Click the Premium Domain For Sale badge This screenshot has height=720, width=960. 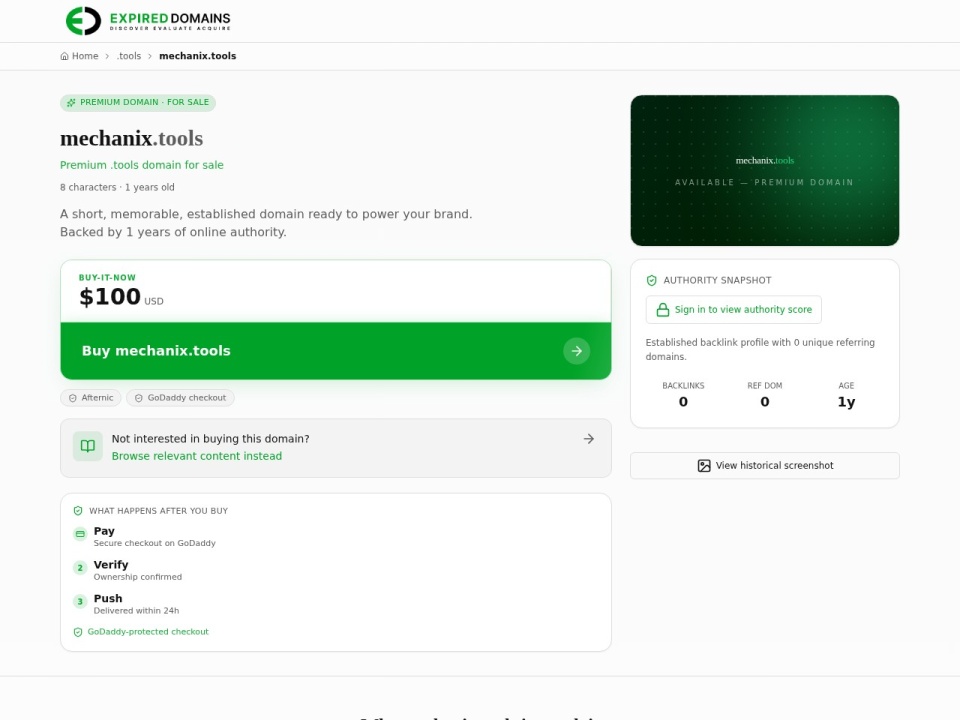pyautogui.click(x=138, y=102)
